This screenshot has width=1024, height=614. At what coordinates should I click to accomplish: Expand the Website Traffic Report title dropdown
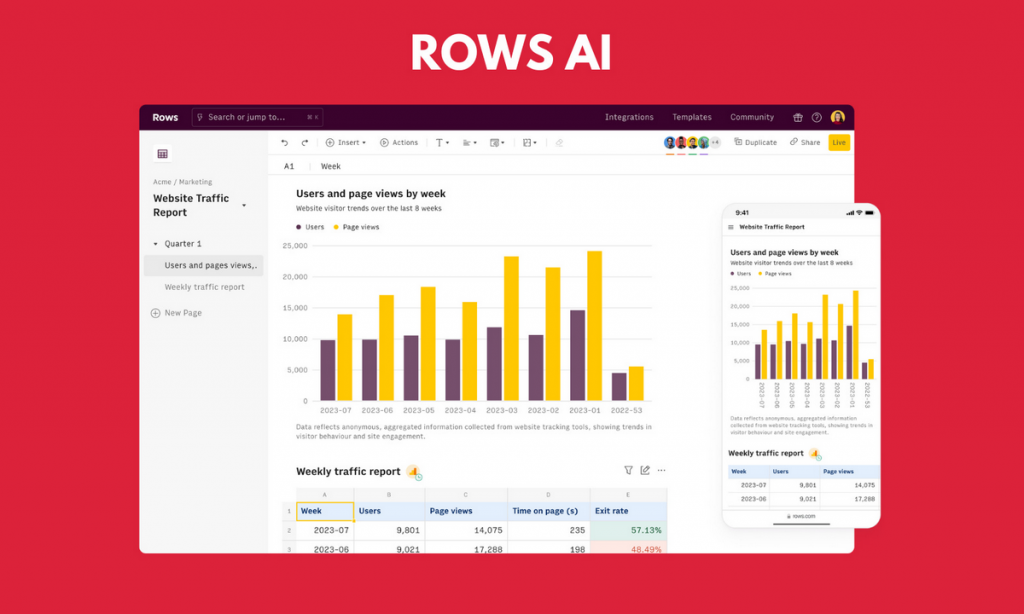244,206
